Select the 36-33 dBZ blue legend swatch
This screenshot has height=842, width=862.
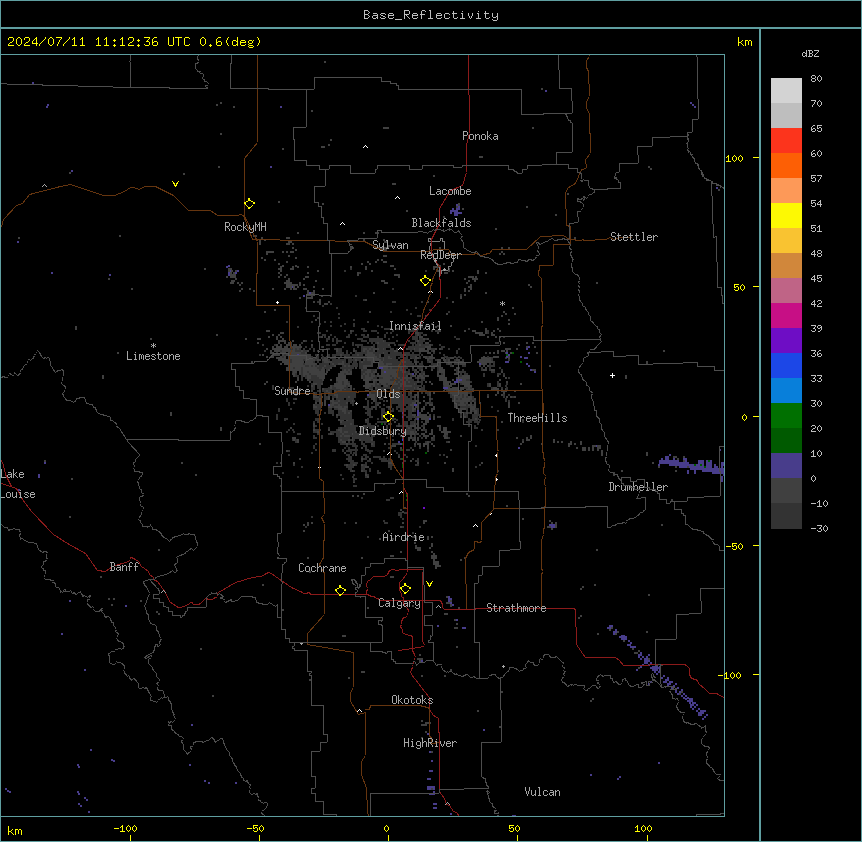point(786,365)
